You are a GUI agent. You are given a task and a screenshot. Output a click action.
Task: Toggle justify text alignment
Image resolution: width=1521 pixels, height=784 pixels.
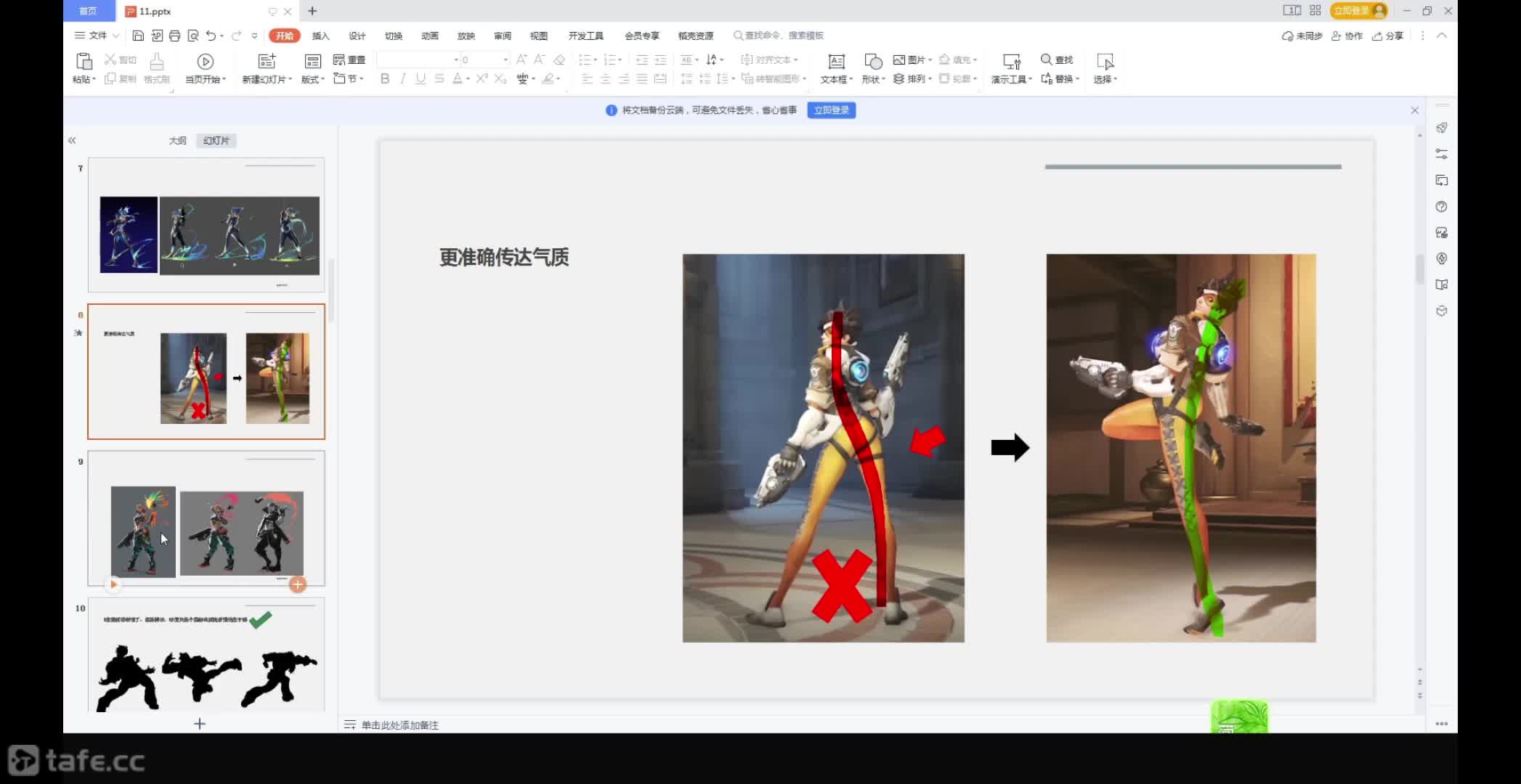tap(642, 78)
